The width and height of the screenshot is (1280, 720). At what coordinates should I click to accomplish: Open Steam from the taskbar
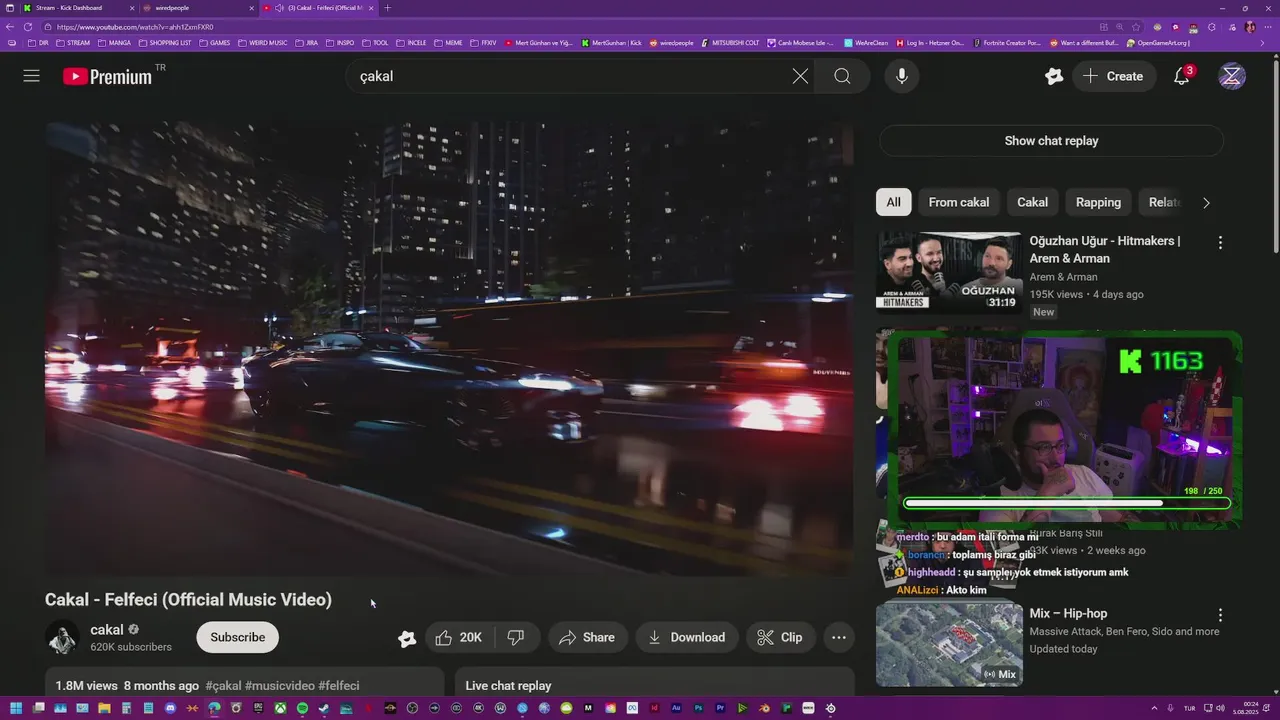(x=324, y=708)
